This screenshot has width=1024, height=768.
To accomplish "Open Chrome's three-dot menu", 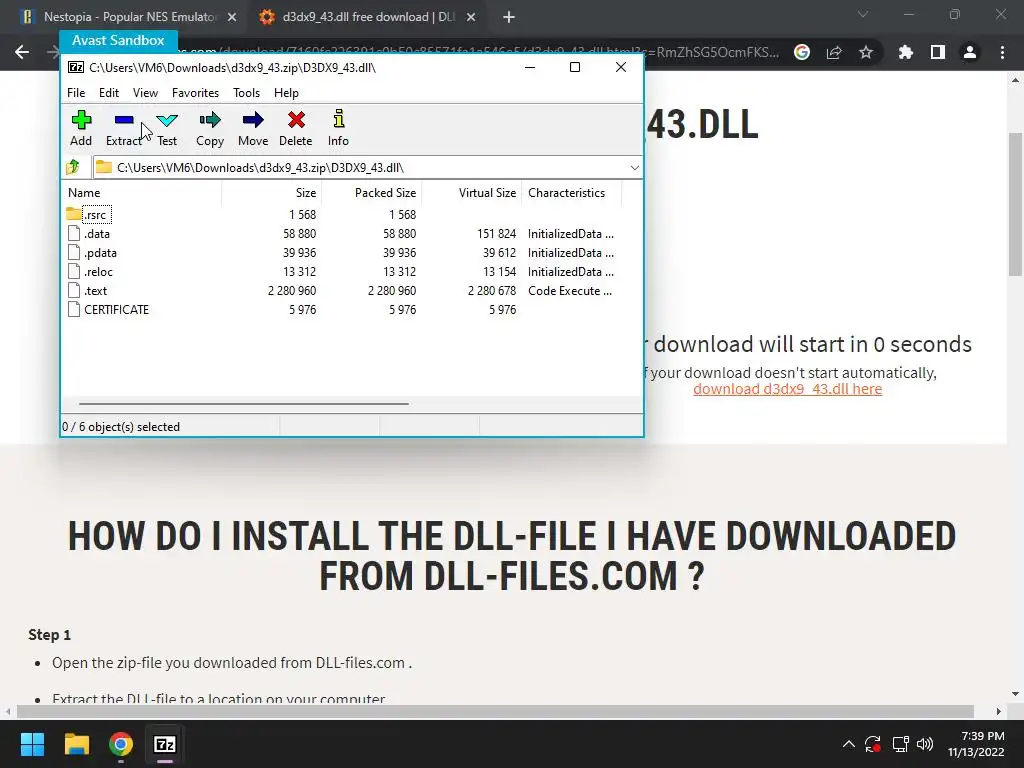I will click(1002, 52).
